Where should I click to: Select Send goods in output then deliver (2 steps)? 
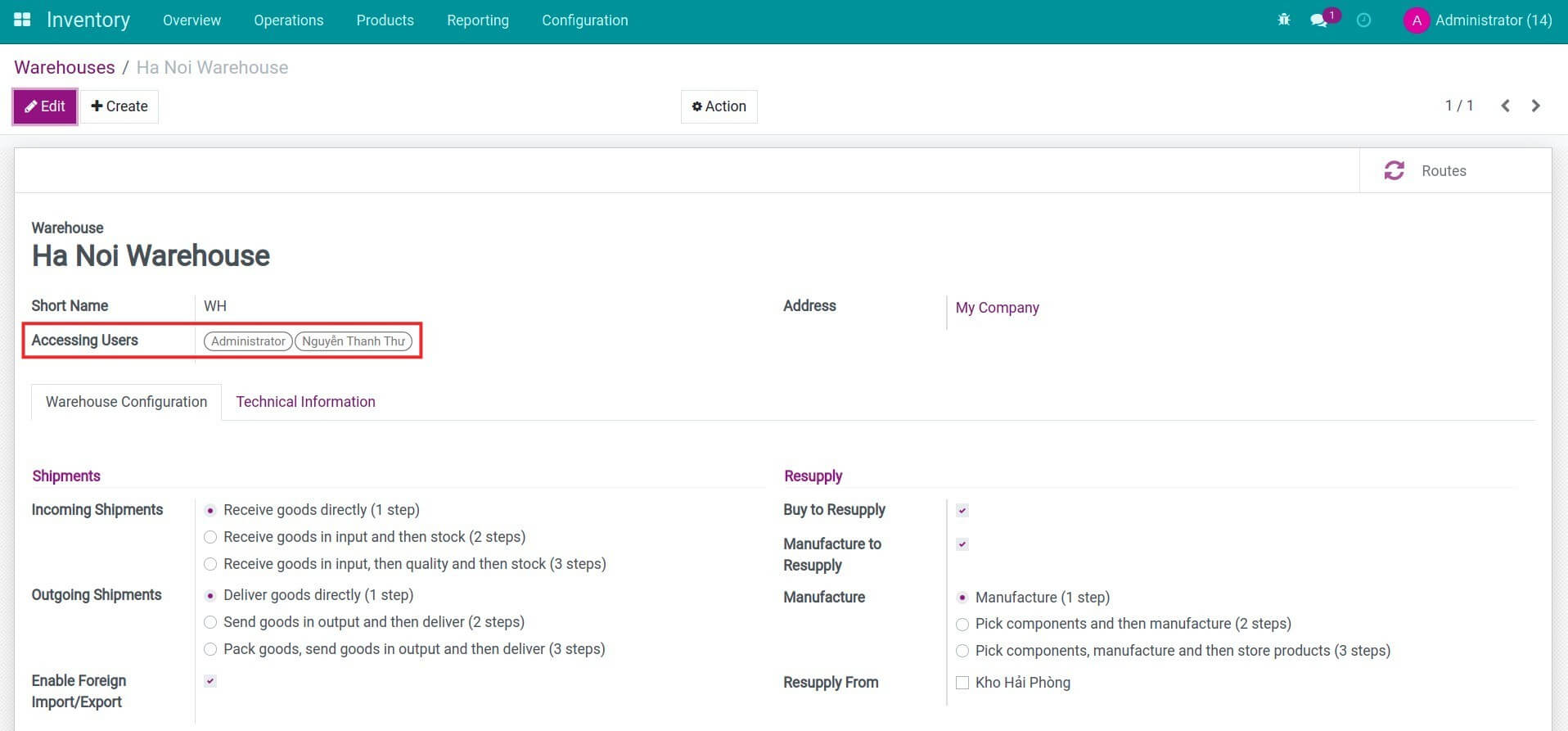(210, 622)
